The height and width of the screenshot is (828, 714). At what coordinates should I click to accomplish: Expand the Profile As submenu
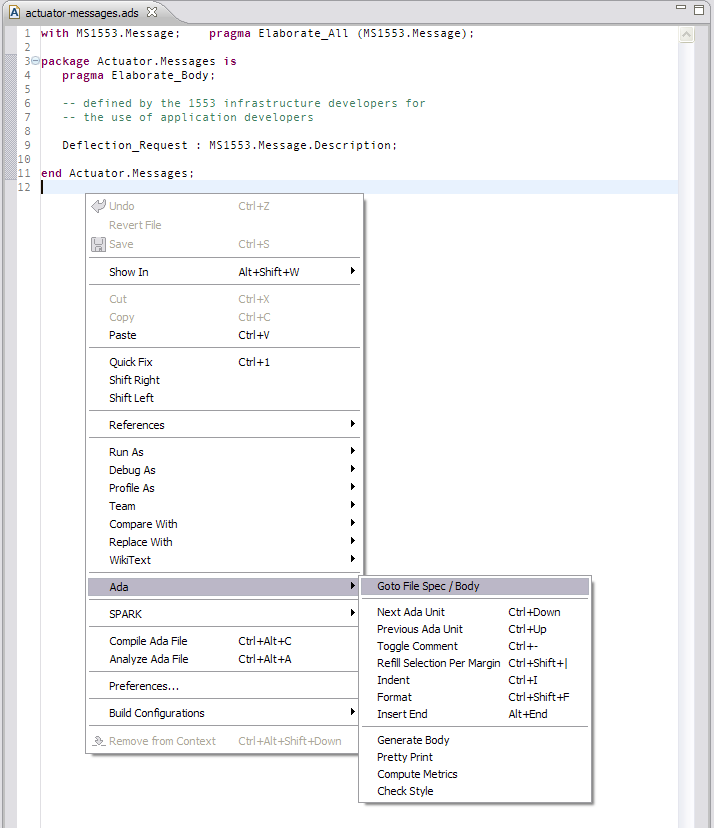(224, 488)
